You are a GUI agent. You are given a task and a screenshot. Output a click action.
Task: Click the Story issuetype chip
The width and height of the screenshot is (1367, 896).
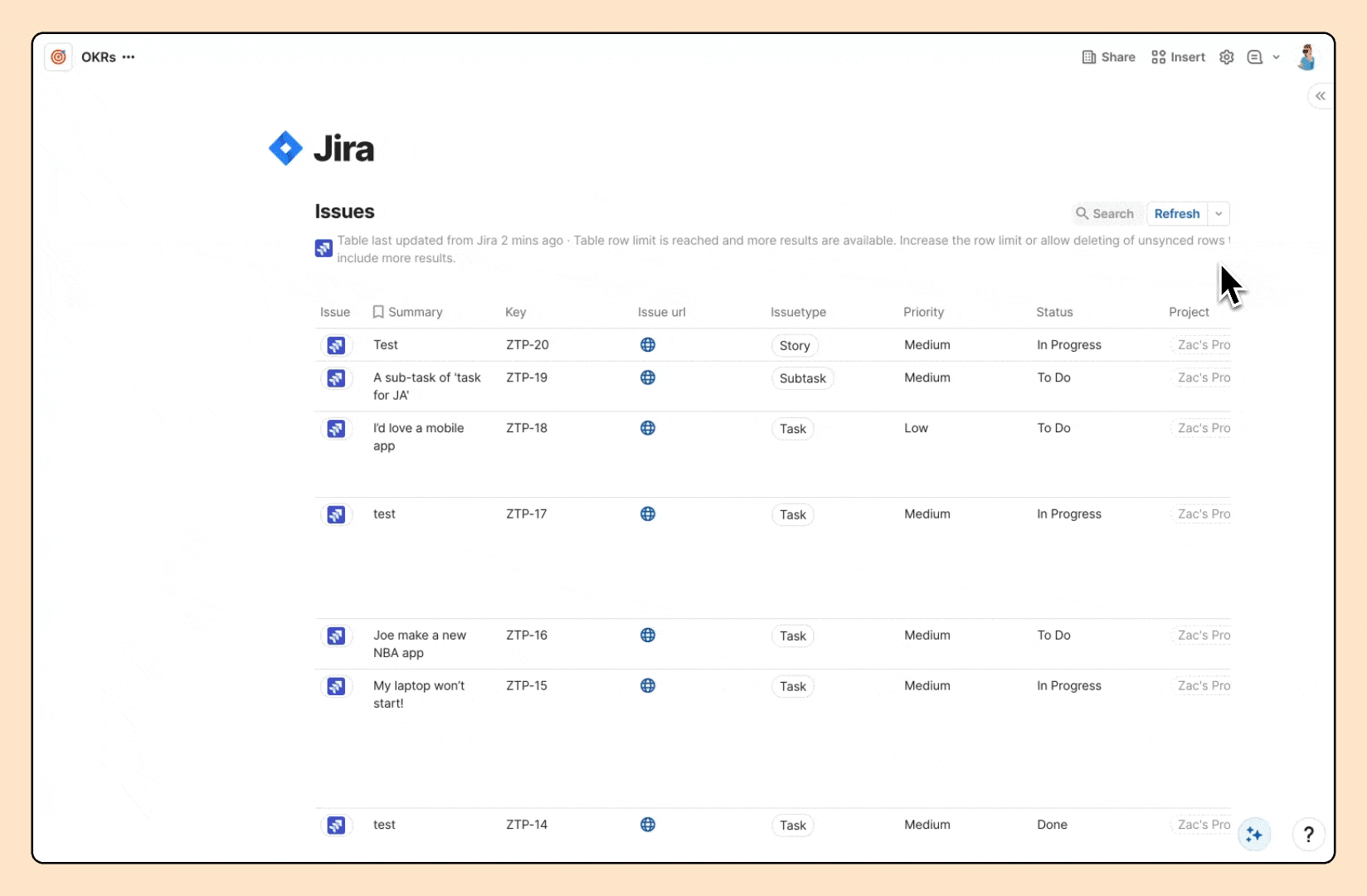coord(795,346)
